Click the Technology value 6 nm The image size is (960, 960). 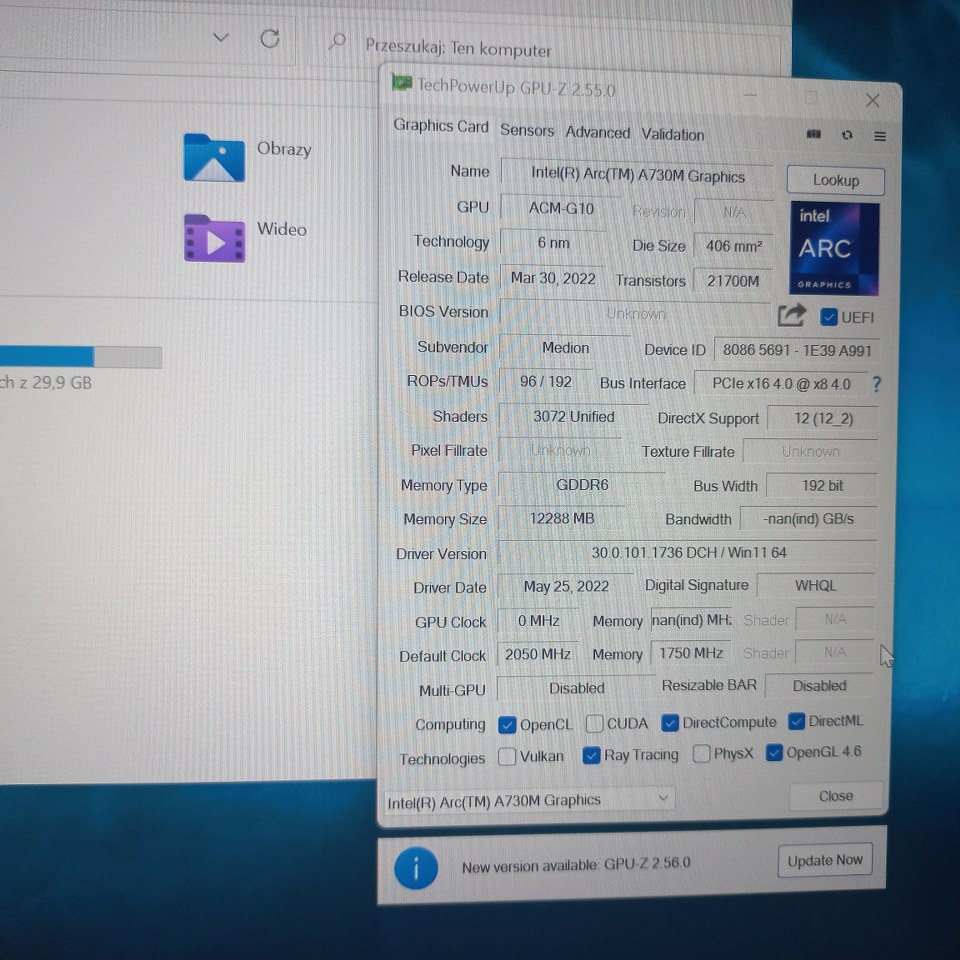pos(553,243)
